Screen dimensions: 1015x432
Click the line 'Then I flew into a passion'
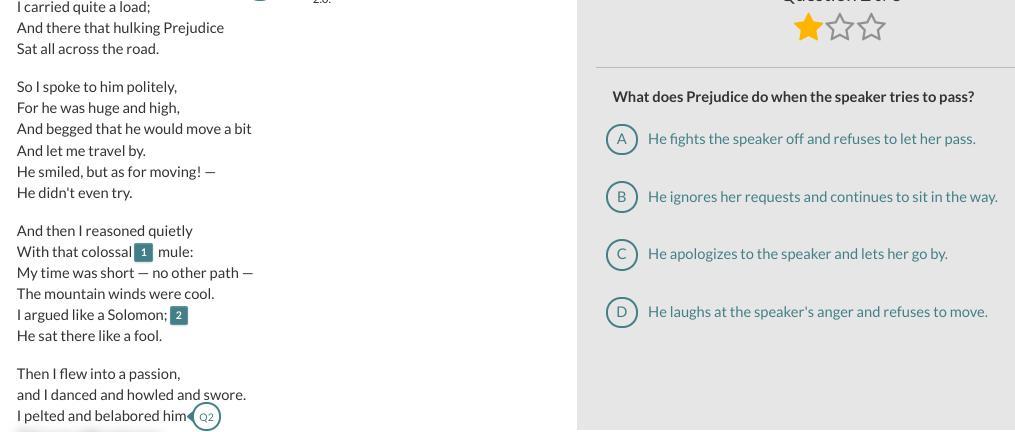click(98, 374)
